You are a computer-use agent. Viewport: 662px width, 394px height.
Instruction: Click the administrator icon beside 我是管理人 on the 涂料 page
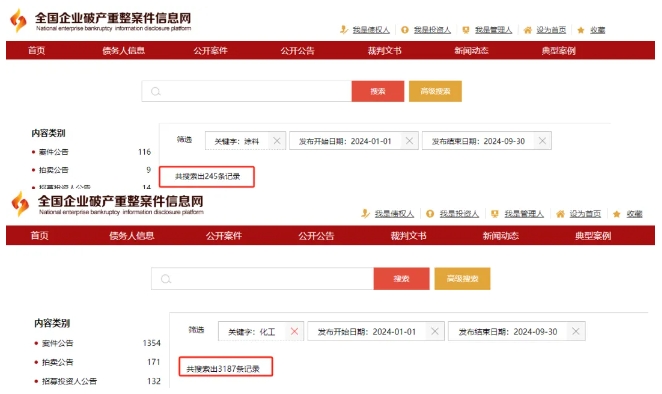(x=466, y=30)
